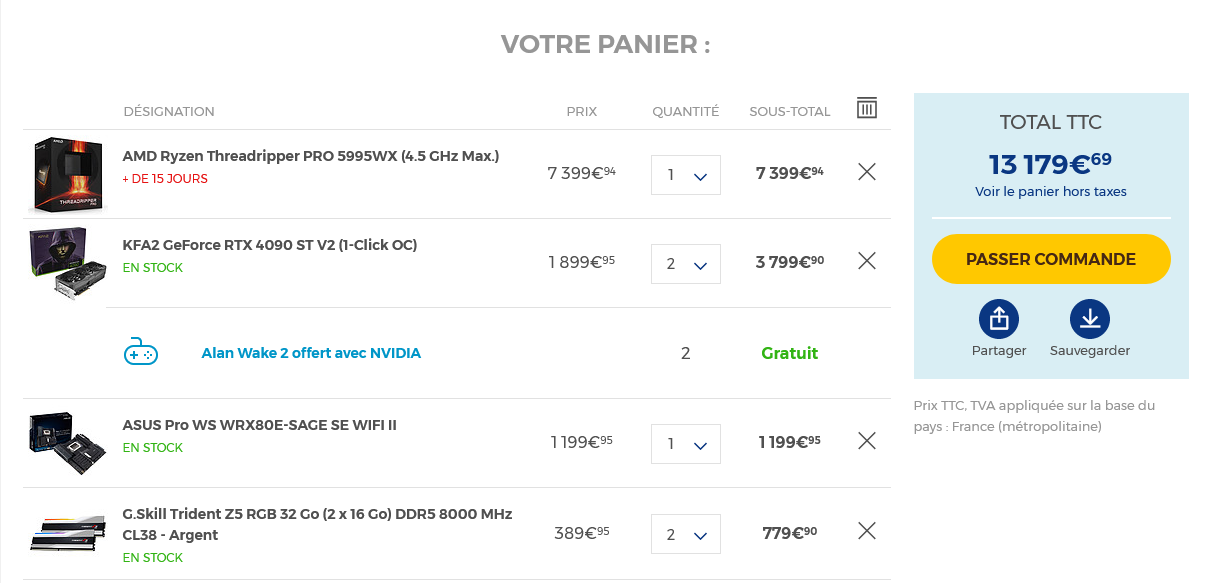Image resolution: width=1210 pixels, height=583 pixels.
Task: Expand quantity selector for ASUS motherboard
Action: pyautogui.click(x=686, y=444)
